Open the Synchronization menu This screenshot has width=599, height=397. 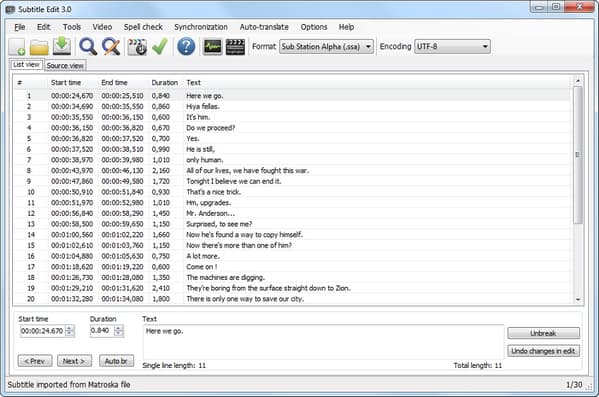click(201, 27)
